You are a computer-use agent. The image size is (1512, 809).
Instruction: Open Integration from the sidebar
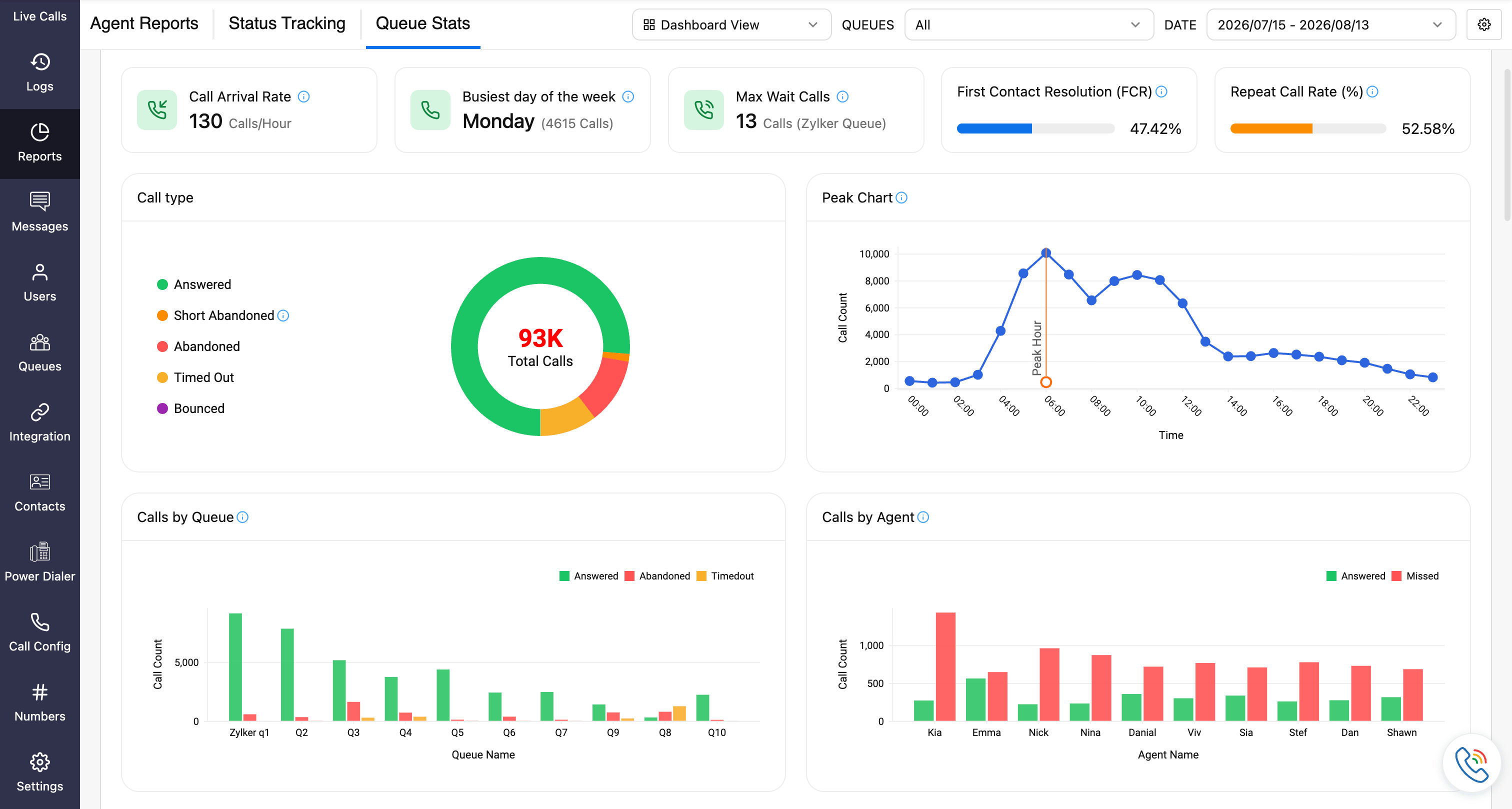pyautogui.click(x=39, y=422)
